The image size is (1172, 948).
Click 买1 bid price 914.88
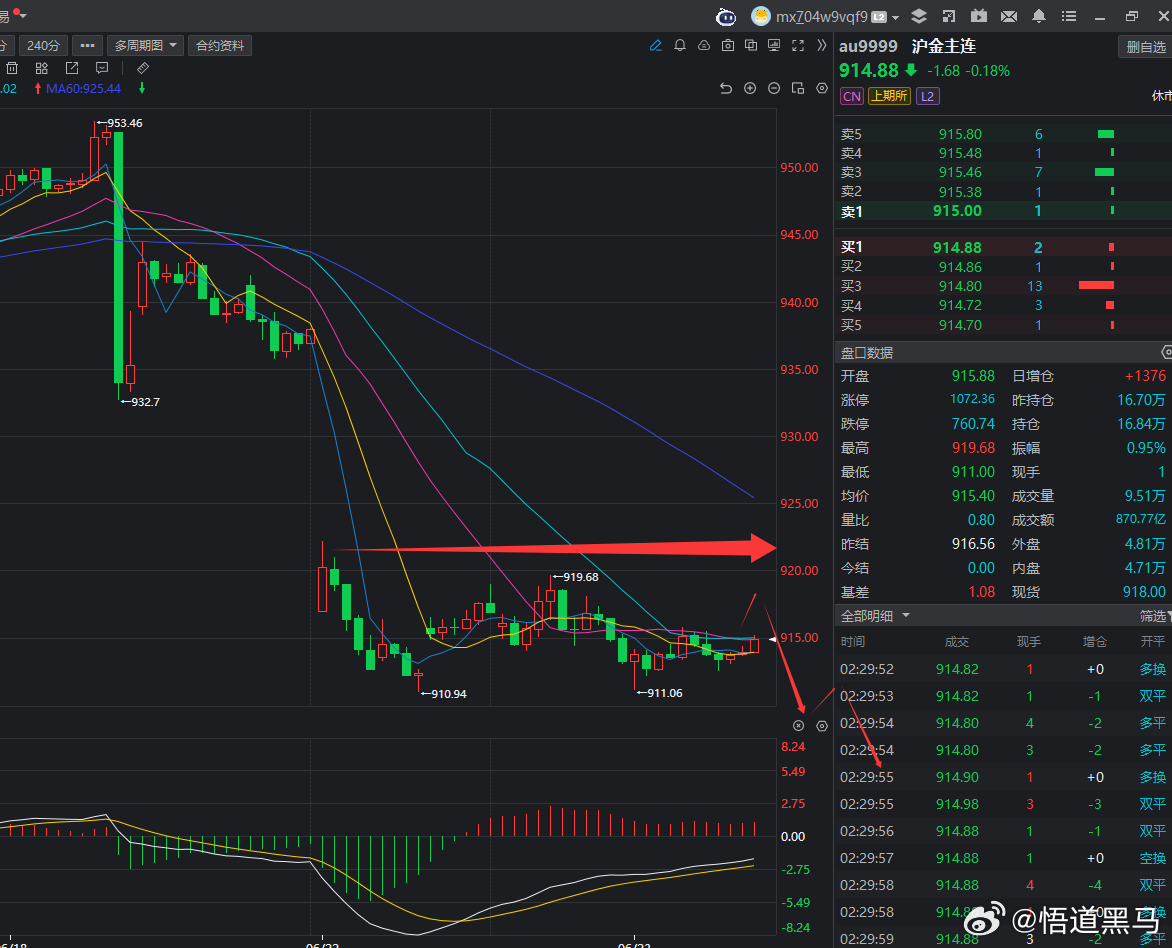(957, 247)
